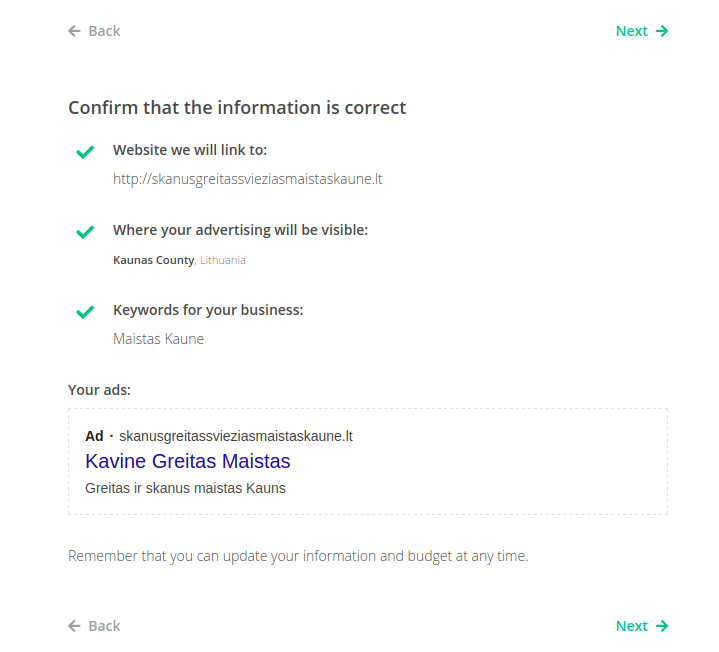Select the website URL http://skanusgreitassvieziasmaistaskaune.lt
Screen dimensions: 719x652
point(247,179)
